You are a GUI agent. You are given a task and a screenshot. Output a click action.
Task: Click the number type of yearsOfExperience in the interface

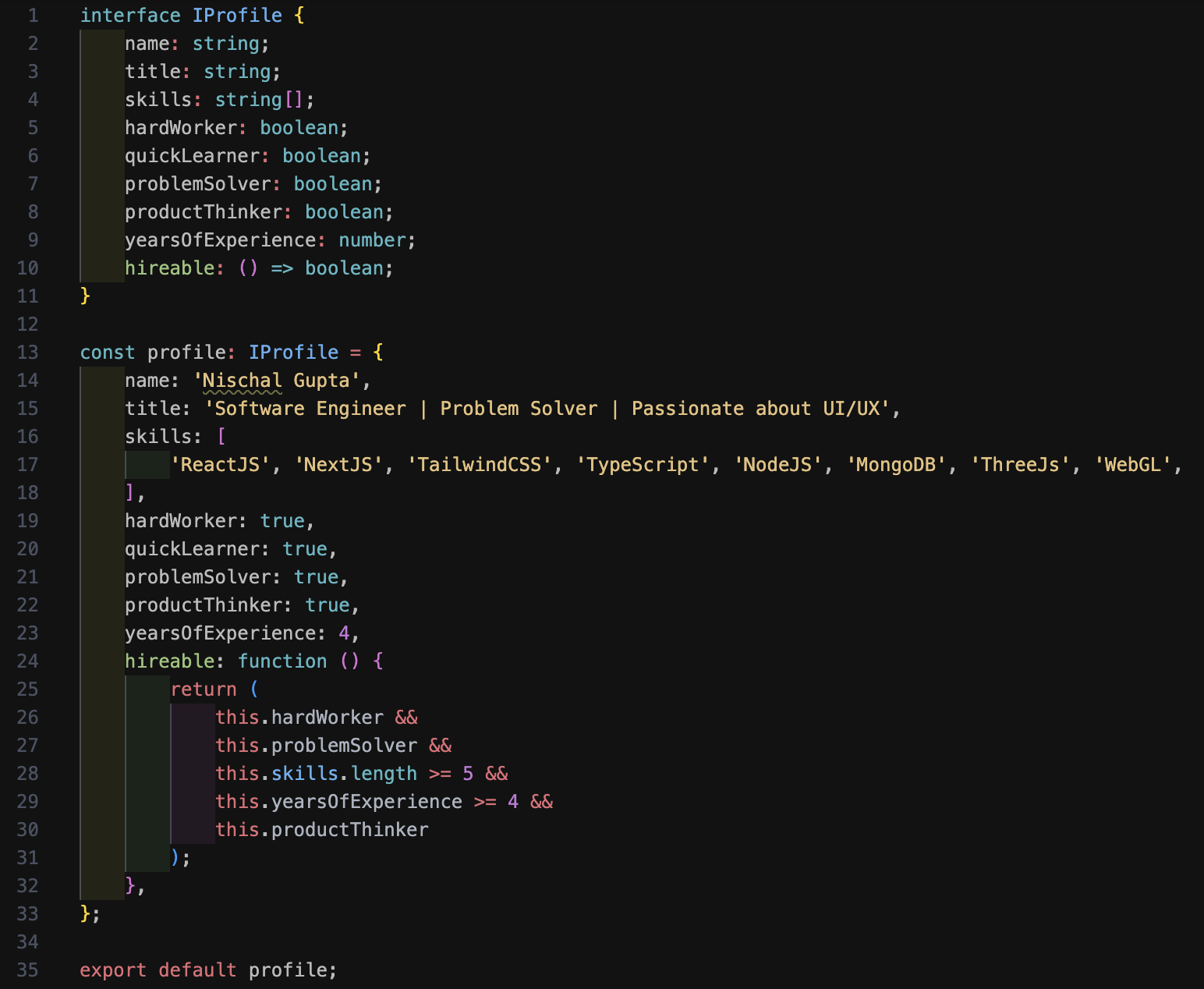[372, 240]
